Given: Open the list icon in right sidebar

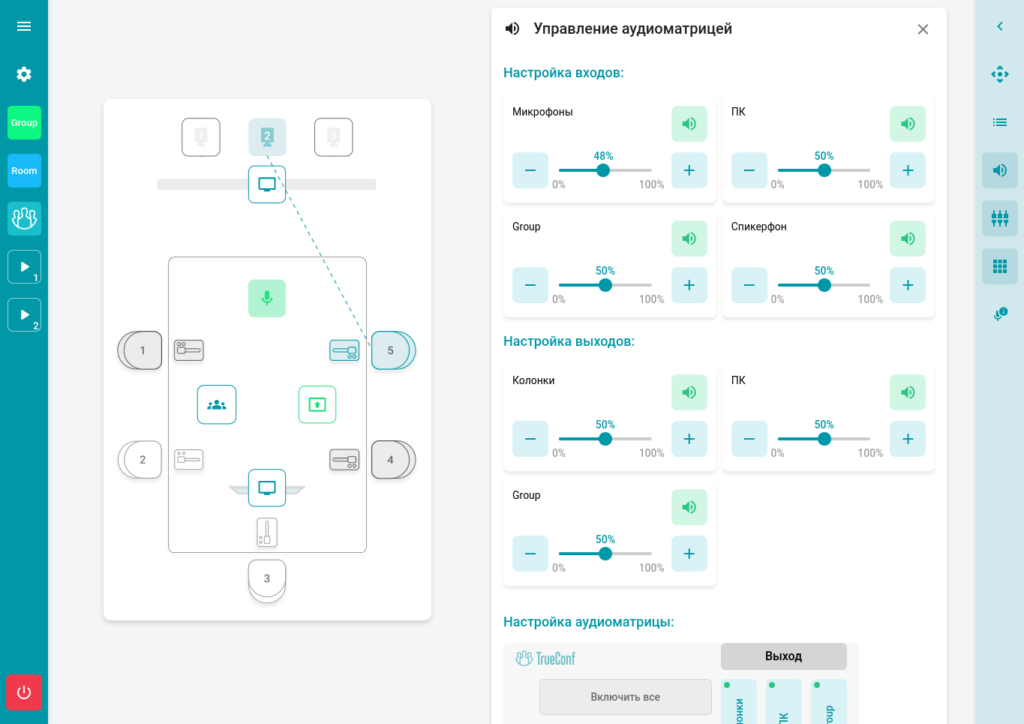Looking at the screenshot, I should click(x=999, y=122).
